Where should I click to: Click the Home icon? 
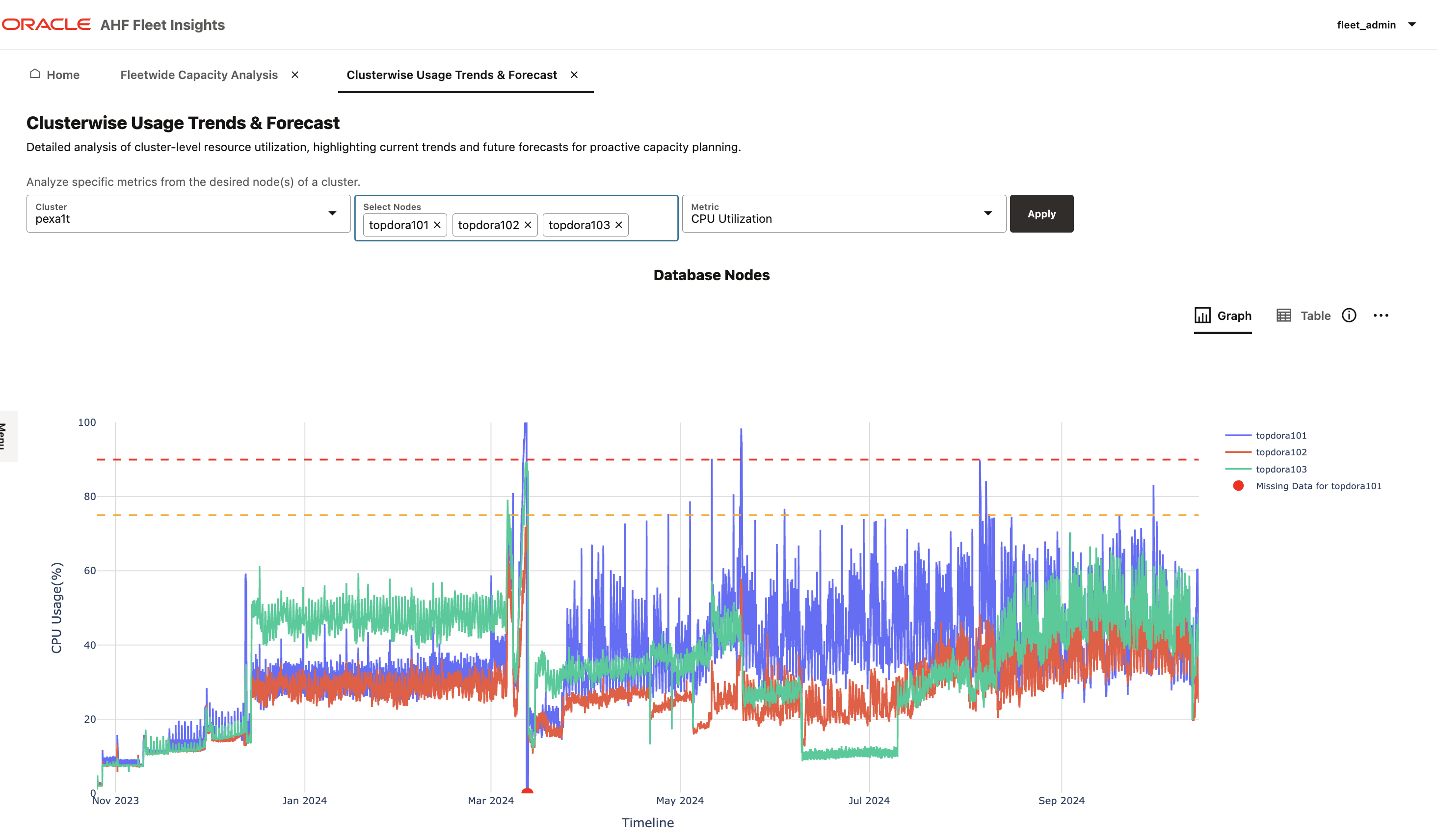(34, 74)
